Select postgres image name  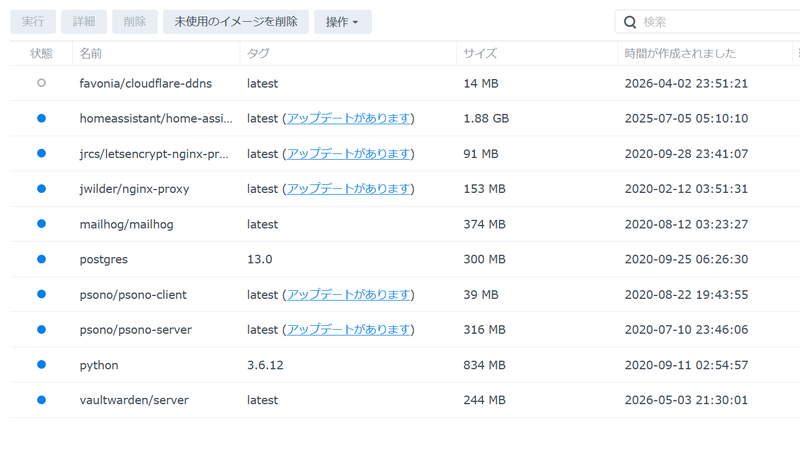tap(104, 260)
